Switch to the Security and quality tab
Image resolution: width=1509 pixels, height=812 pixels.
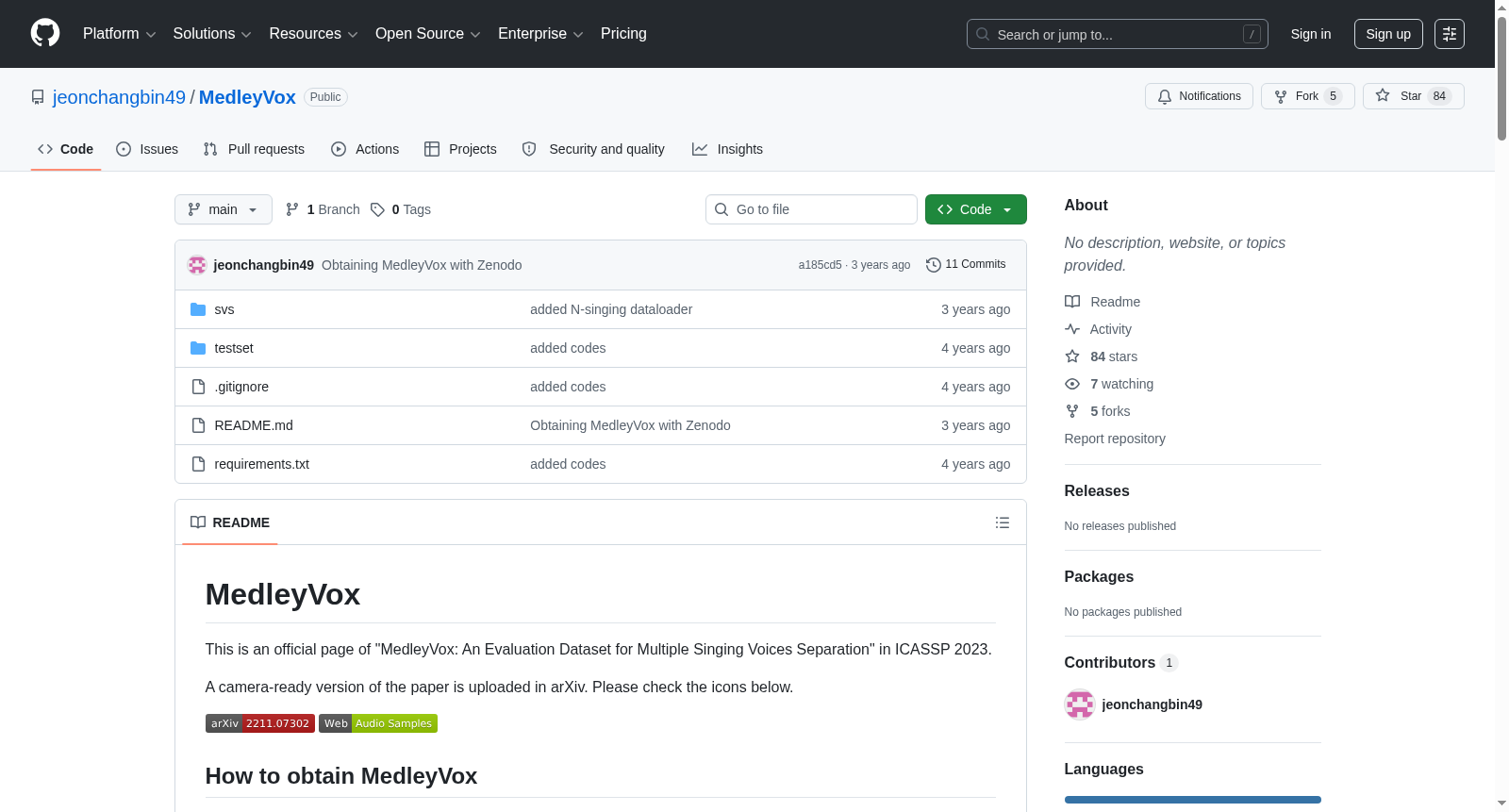(593, 149)
